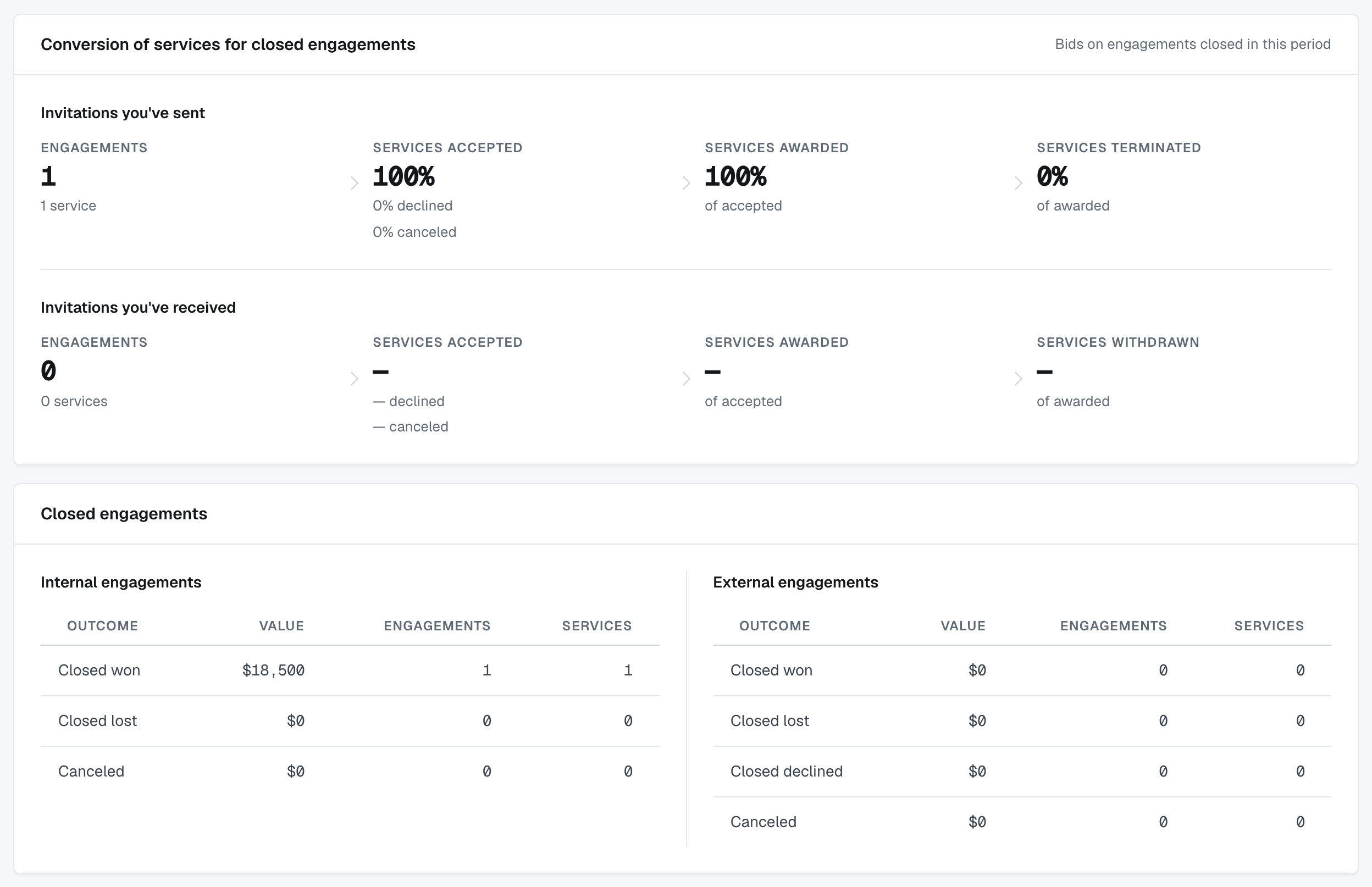1372x887 pixels.
Task: Click the external table OUTCOME column header
Action: pyautogui.click(x=774, y=626)
